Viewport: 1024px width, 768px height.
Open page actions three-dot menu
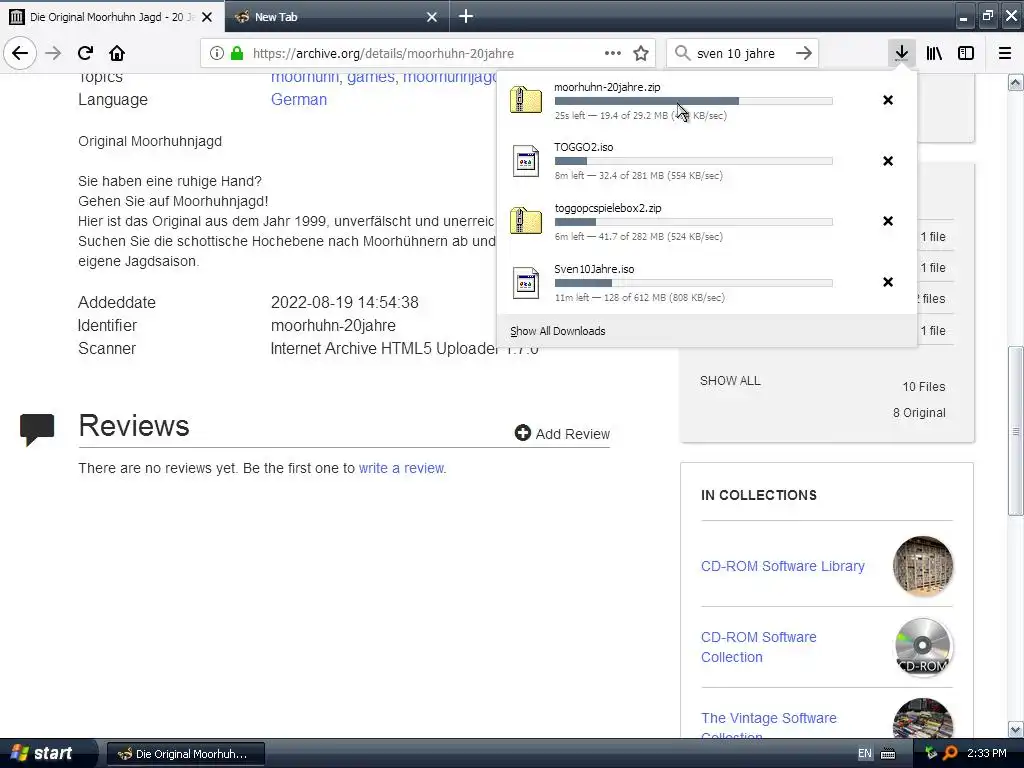(x=613, y=53)
